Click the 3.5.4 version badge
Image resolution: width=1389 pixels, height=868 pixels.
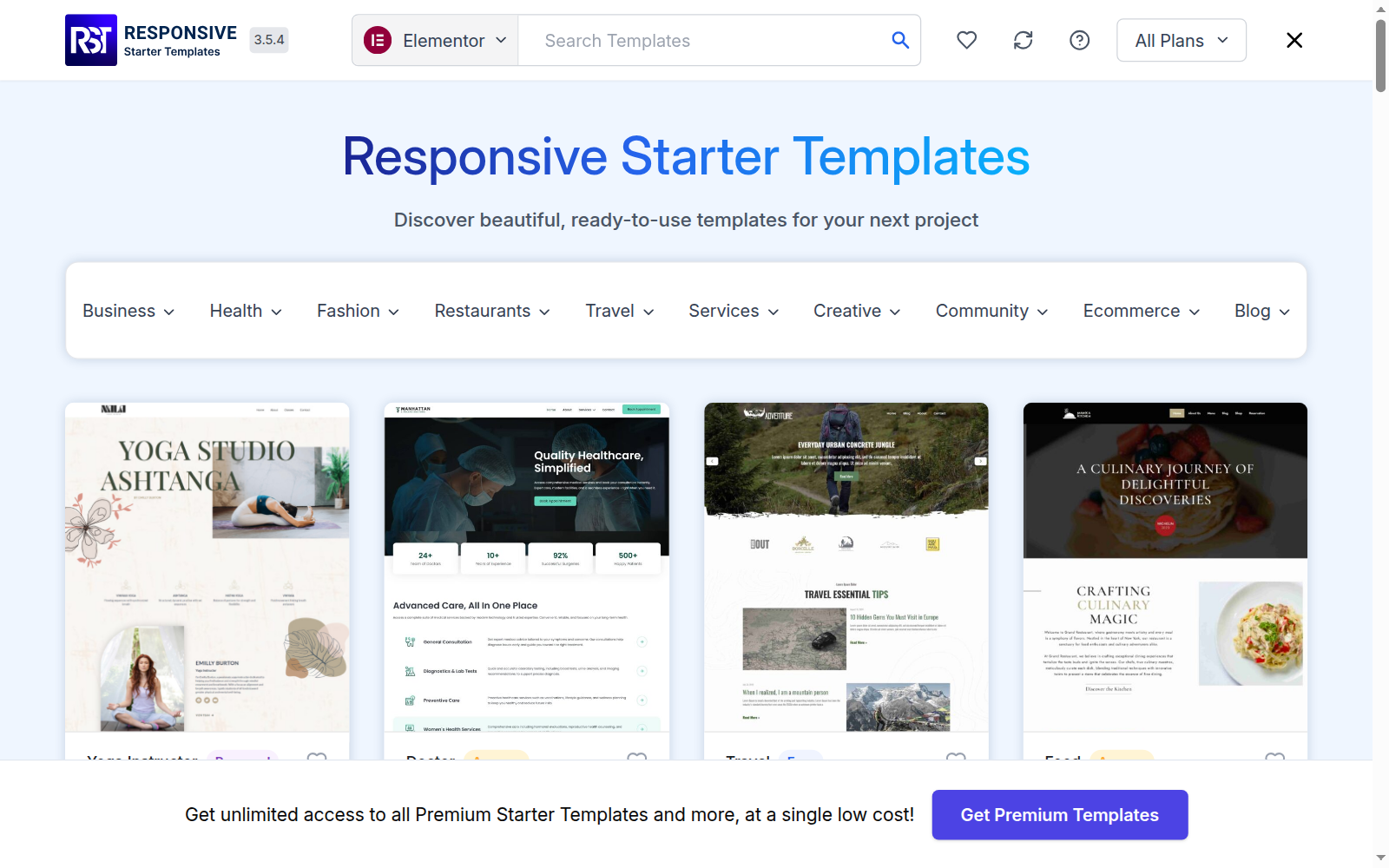(x=269, y=40)
